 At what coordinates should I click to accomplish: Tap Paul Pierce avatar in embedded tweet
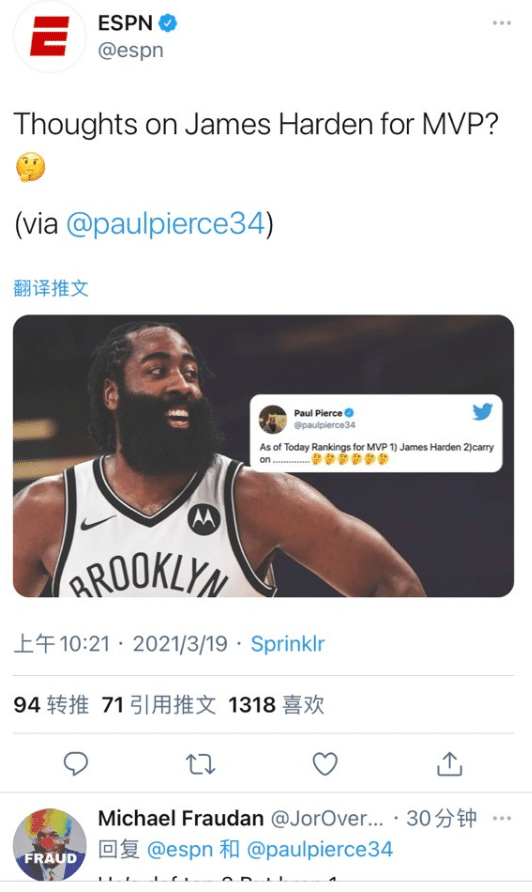[x=273, y=419]
